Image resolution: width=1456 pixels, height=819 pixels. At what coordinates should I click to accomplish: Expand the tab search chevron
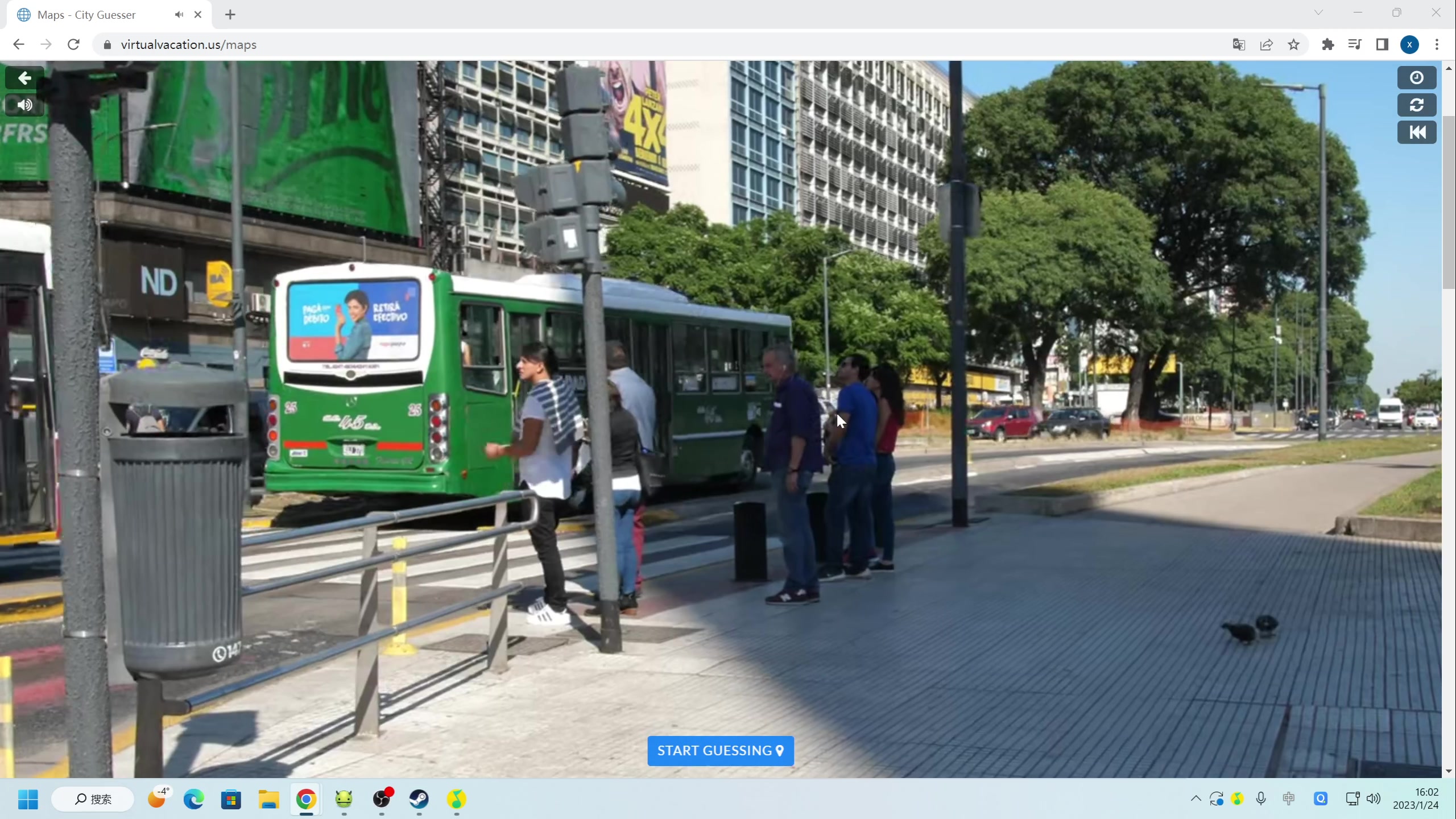[x=1318, y=13]
